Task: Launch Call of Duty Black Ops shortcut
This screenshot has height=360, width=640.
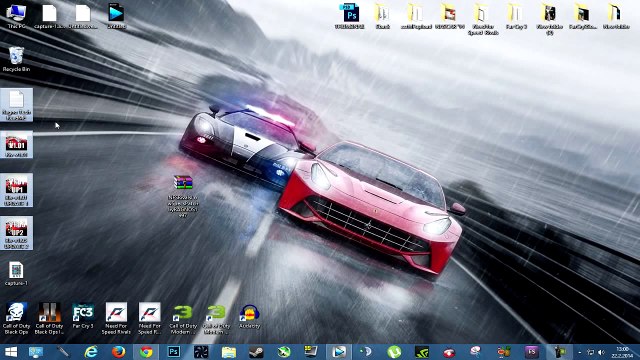Action: 16,318
